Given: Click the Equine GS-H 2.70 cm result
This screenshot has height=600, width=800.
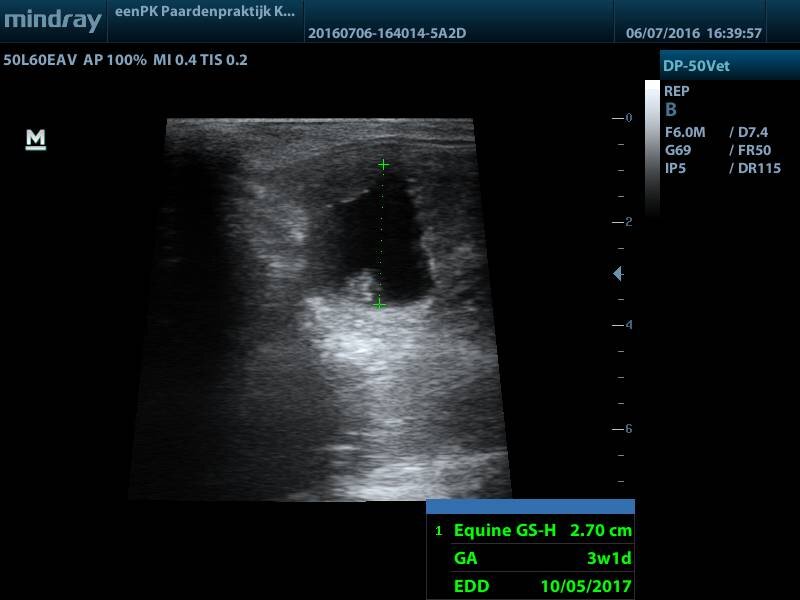Looking at the screenshot, I should tap(541, 530).
